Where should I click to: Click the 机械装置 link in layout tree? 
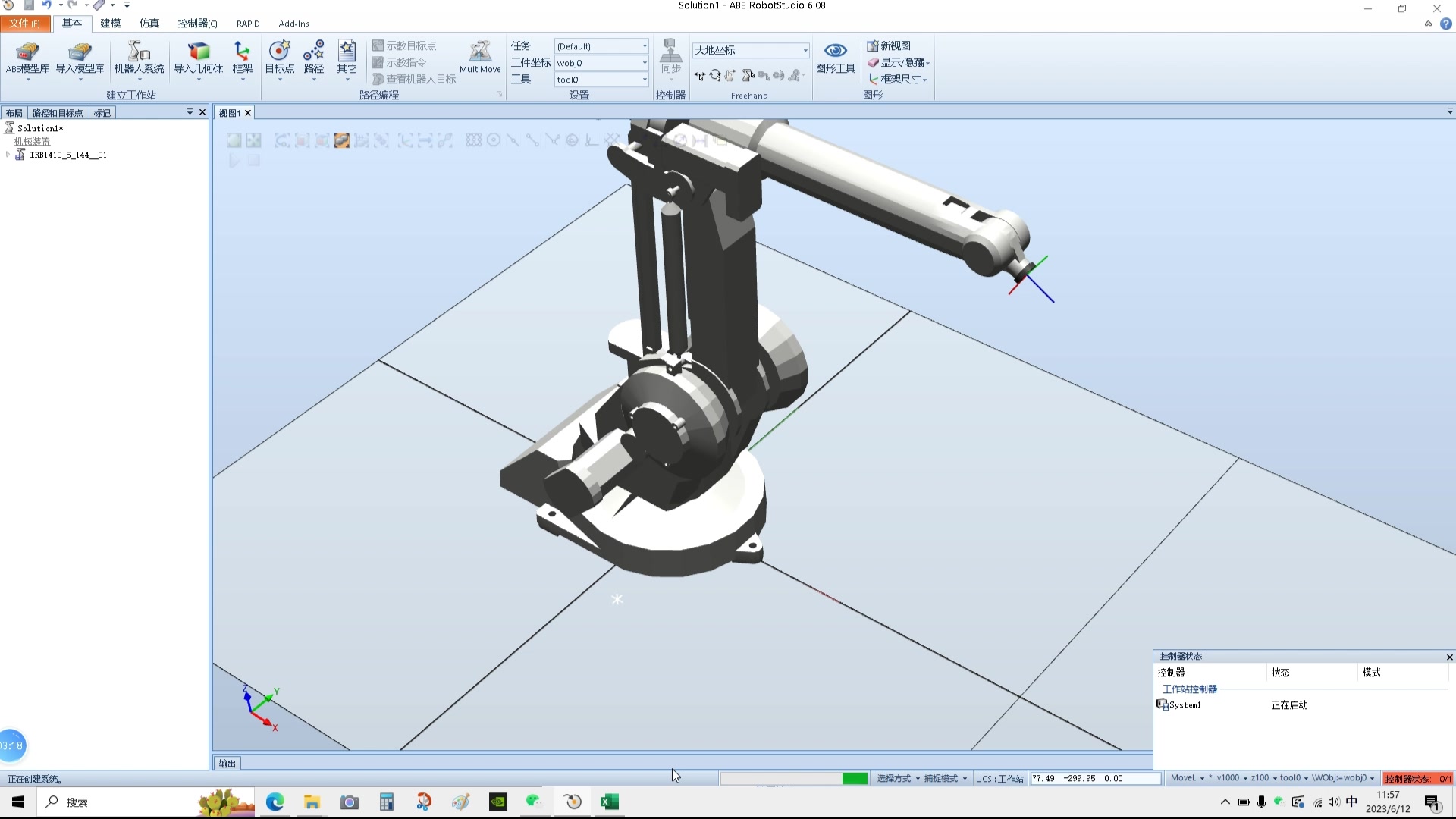click(x=32, y=141)
